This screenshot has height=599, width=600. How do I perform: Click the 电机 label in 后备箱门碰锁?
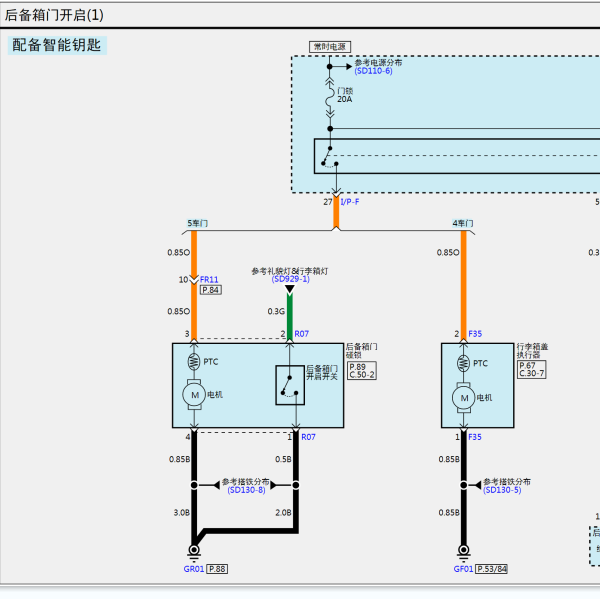point(215,395)
